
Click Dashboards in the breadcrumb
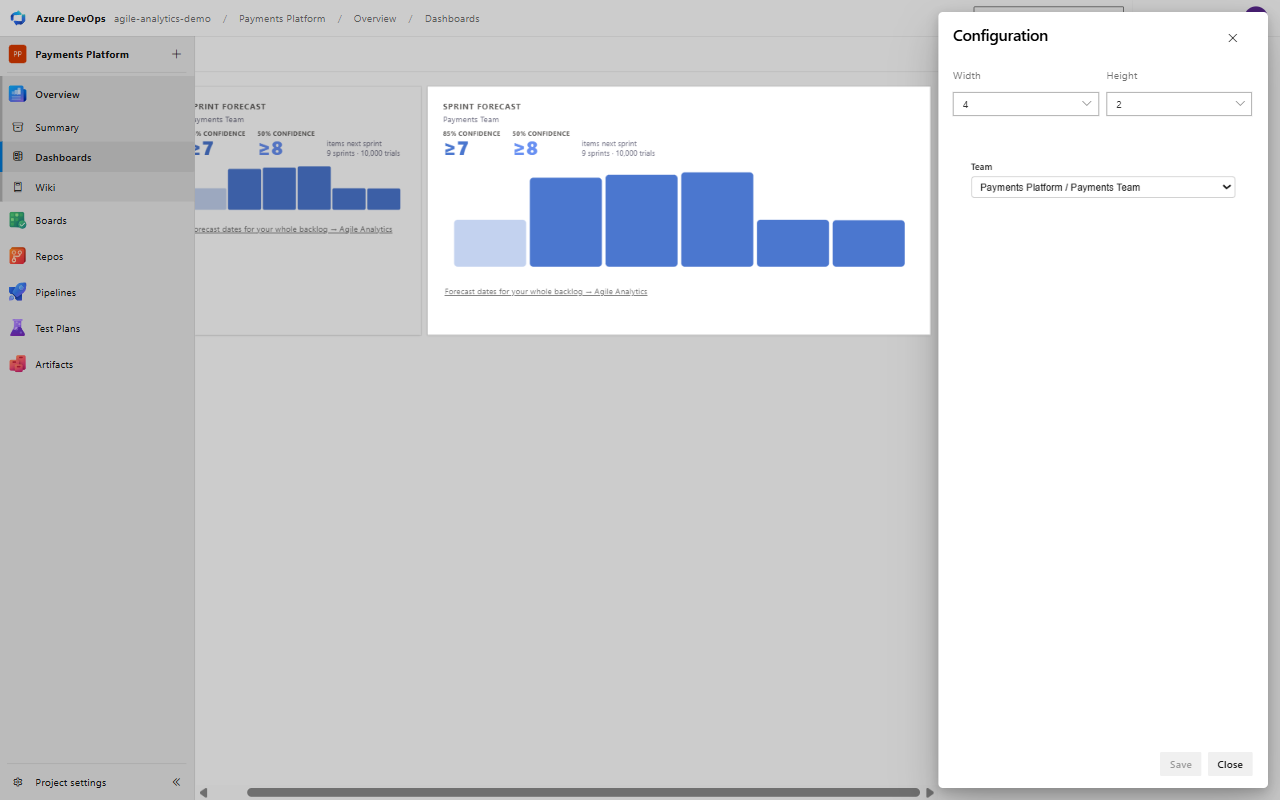pos(452,18)
